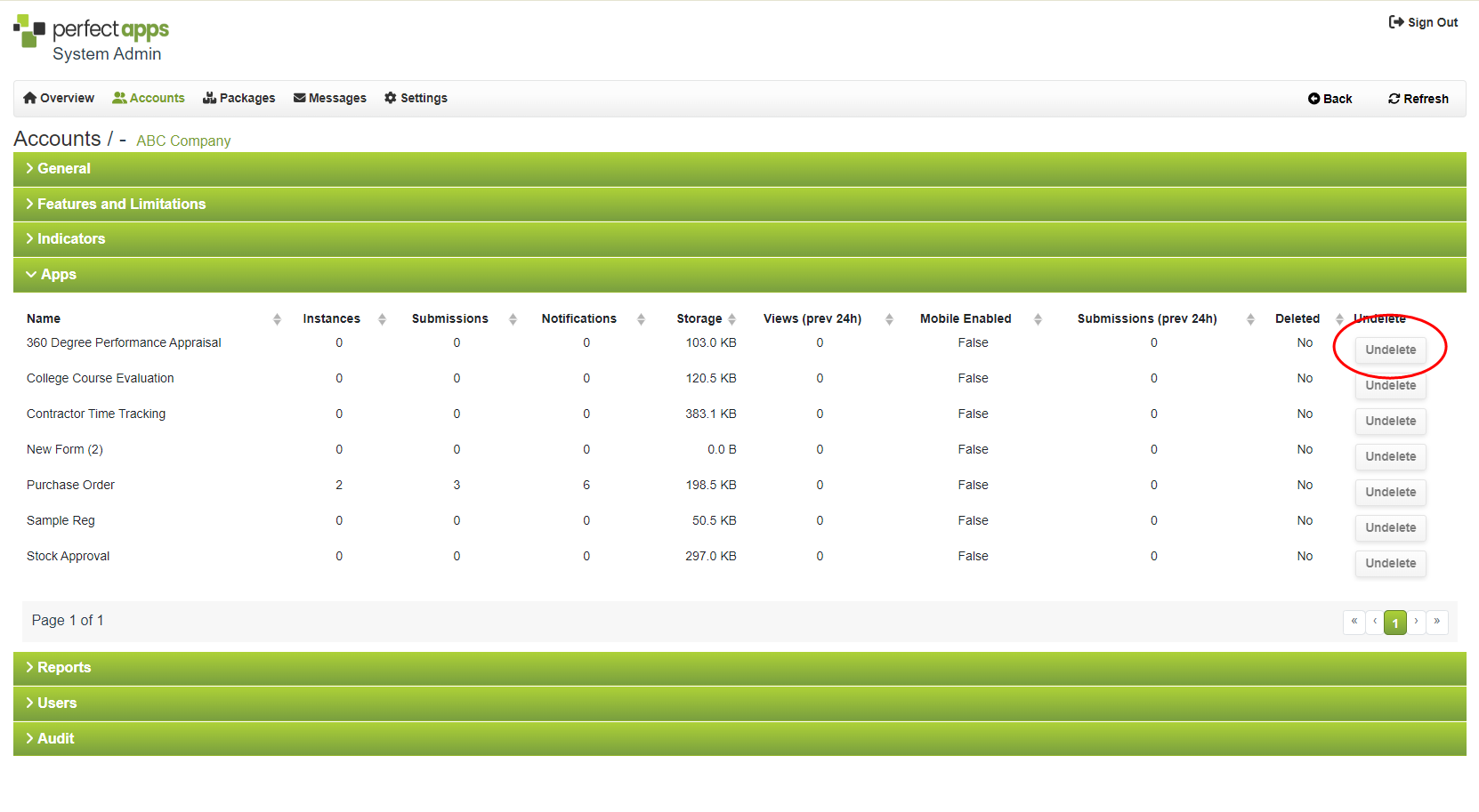Collapse the Apps section
The width and height of the screenshot is (1479, 812).
pyautogui.click(x=739, y=275)
